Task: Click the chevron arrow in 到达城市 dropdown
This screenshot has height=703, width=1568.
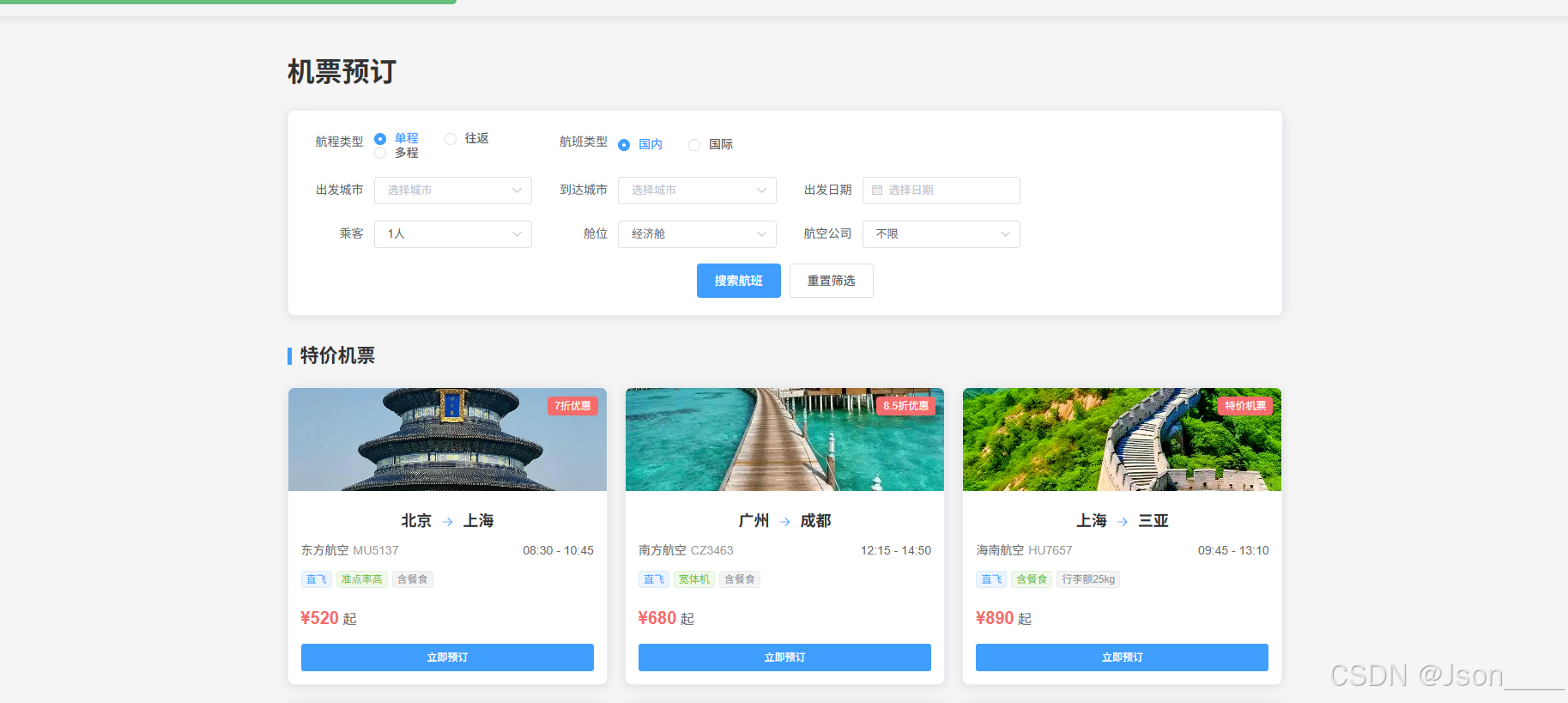Action: click(761, 191)
